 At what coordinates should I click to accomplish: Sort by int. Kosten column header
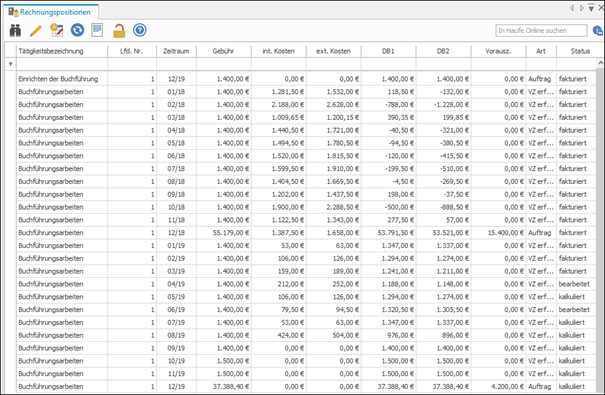tap(279, 51)
